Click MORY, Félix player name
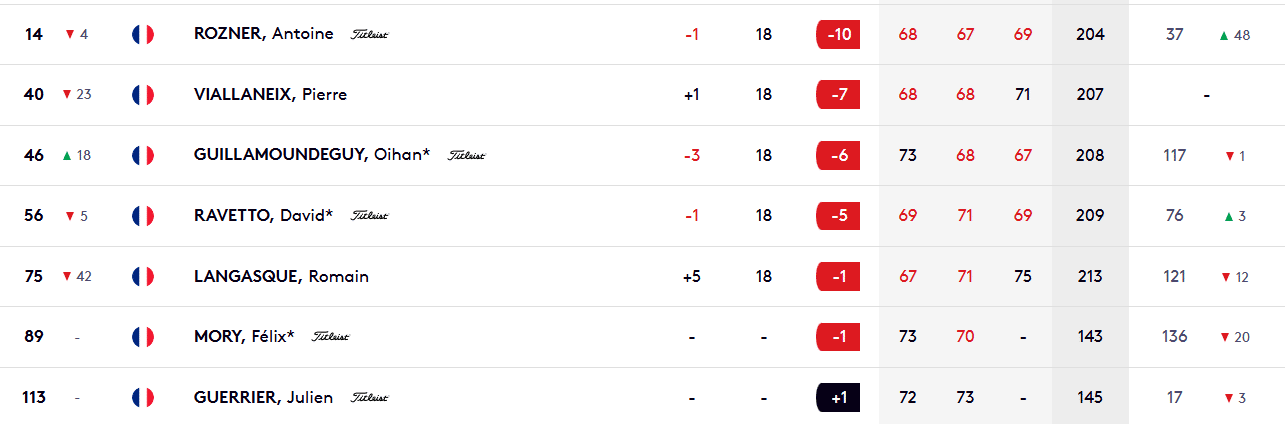 click(x=244, y=337)
